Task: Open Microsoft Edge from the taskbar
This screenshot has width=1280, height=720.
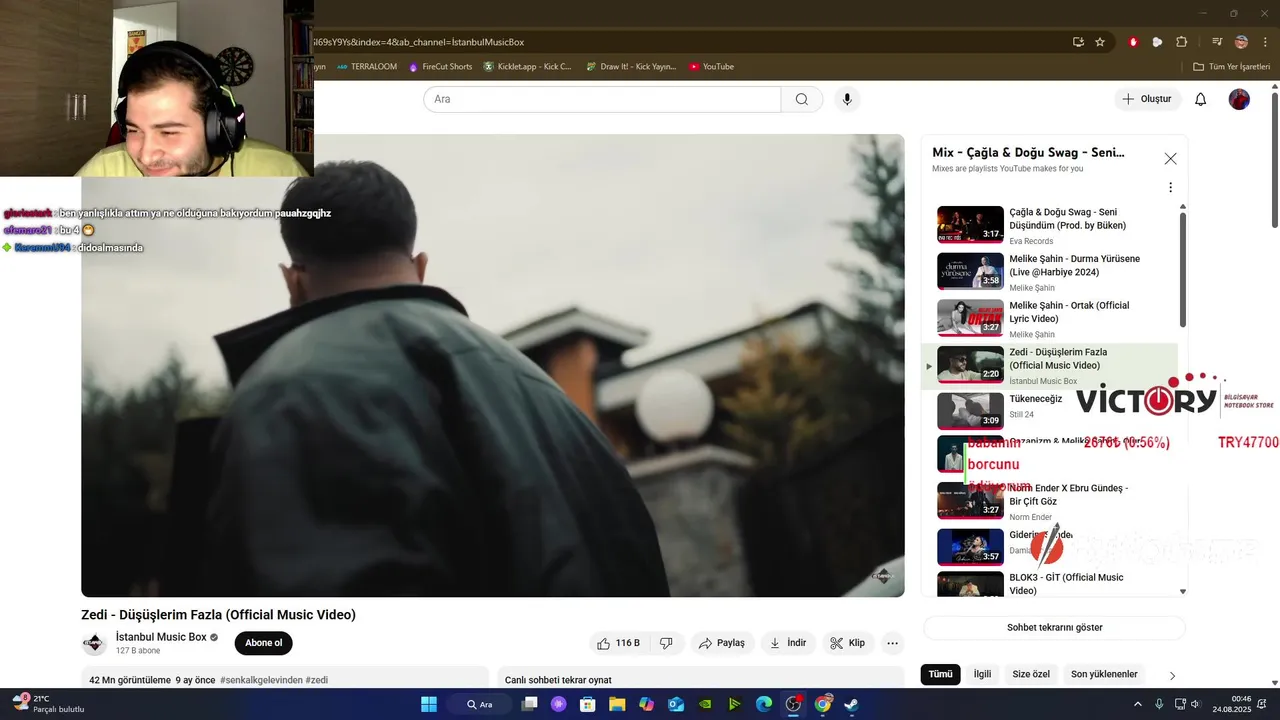Action: click(x=764, y=704)
